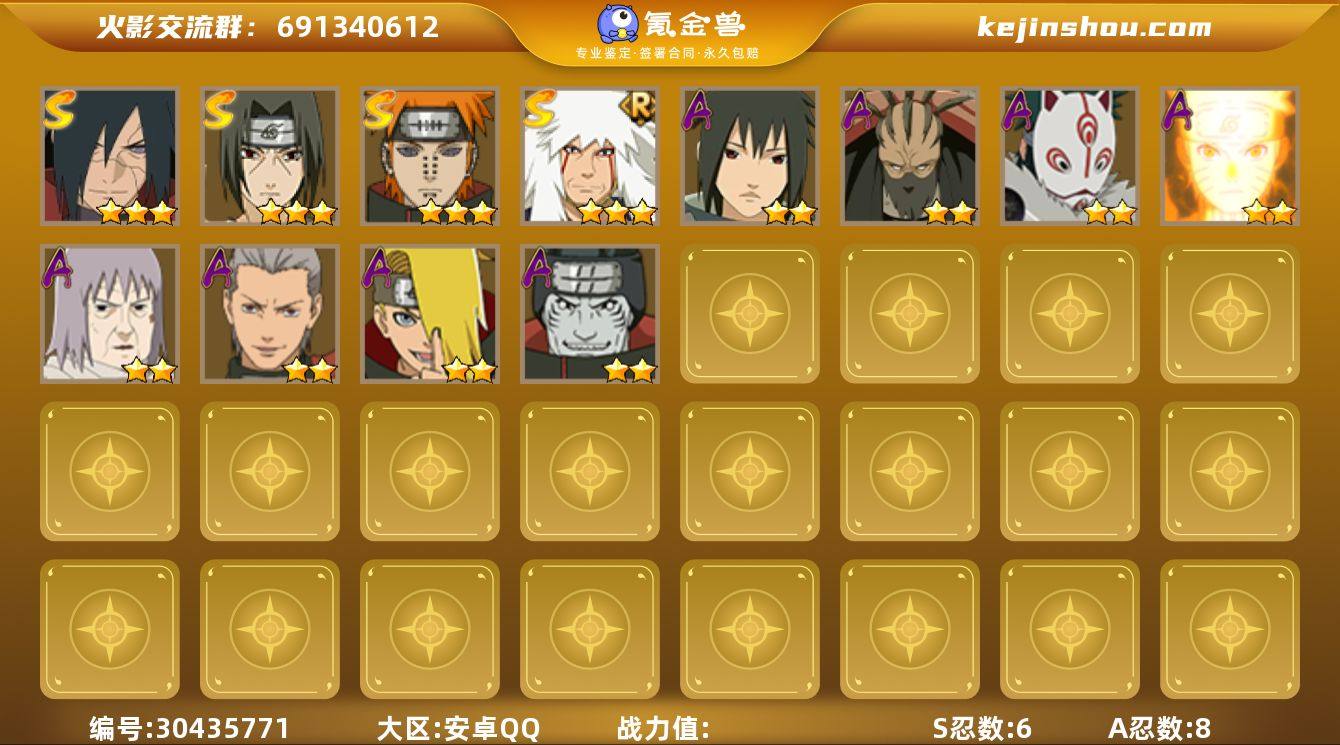Select the grey-haired Hidan A-rank portrait
Image resolution: width=1340 pixels, height=745 pixels.
270,314
